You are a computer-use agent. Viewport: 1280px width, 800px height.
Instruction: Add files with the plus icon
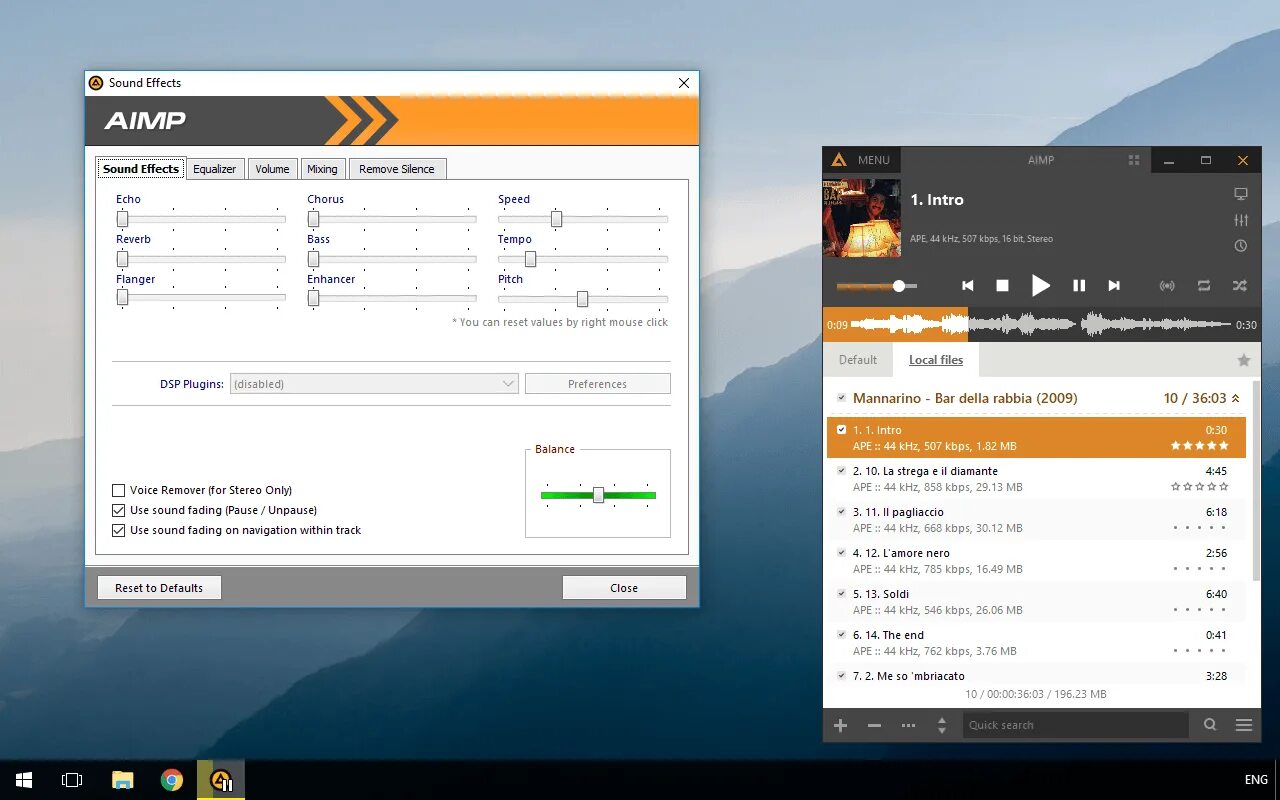[x=841, y=725]
